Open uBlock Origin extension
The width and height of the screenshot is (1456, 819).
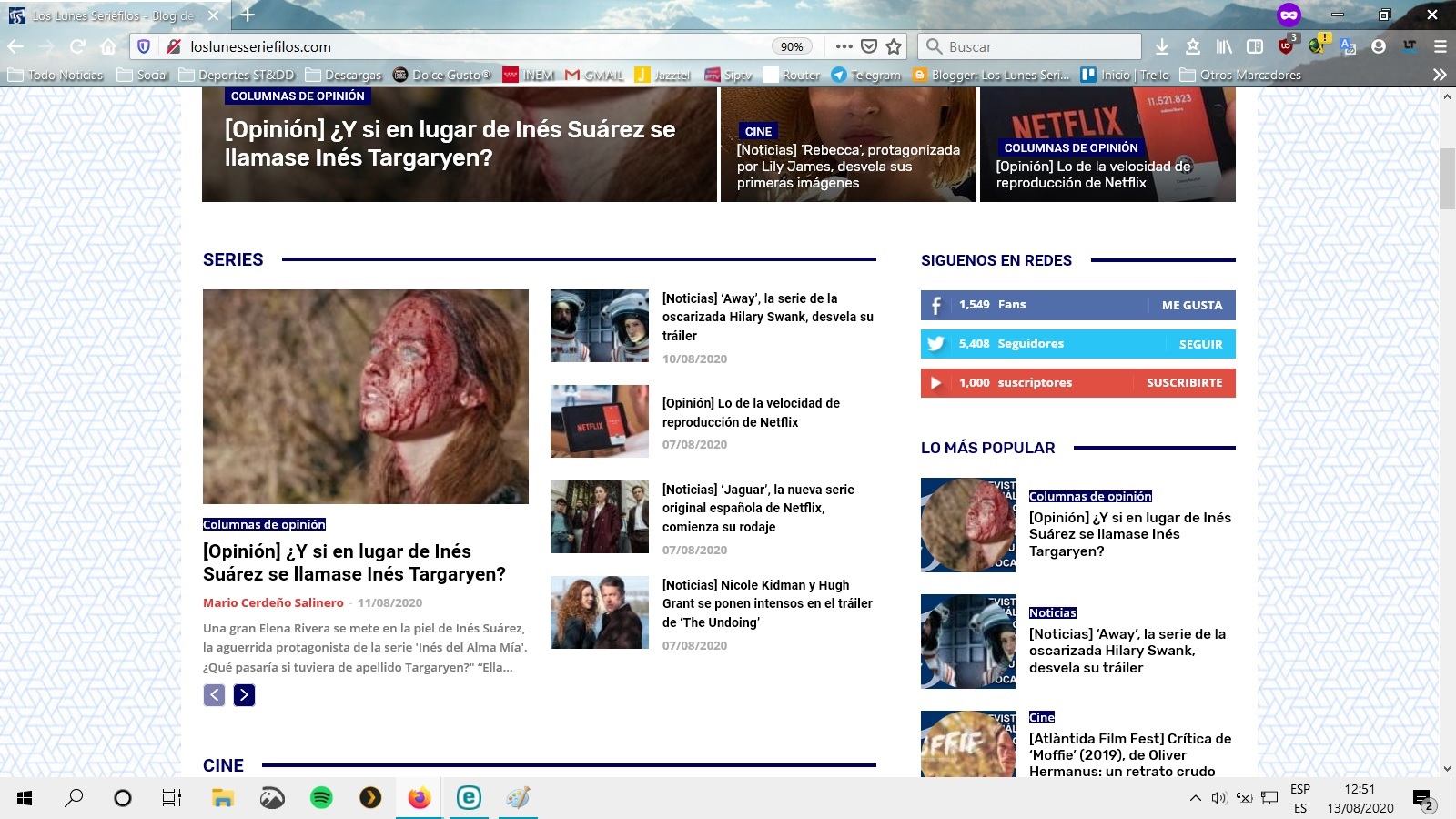click(1287, 45)
